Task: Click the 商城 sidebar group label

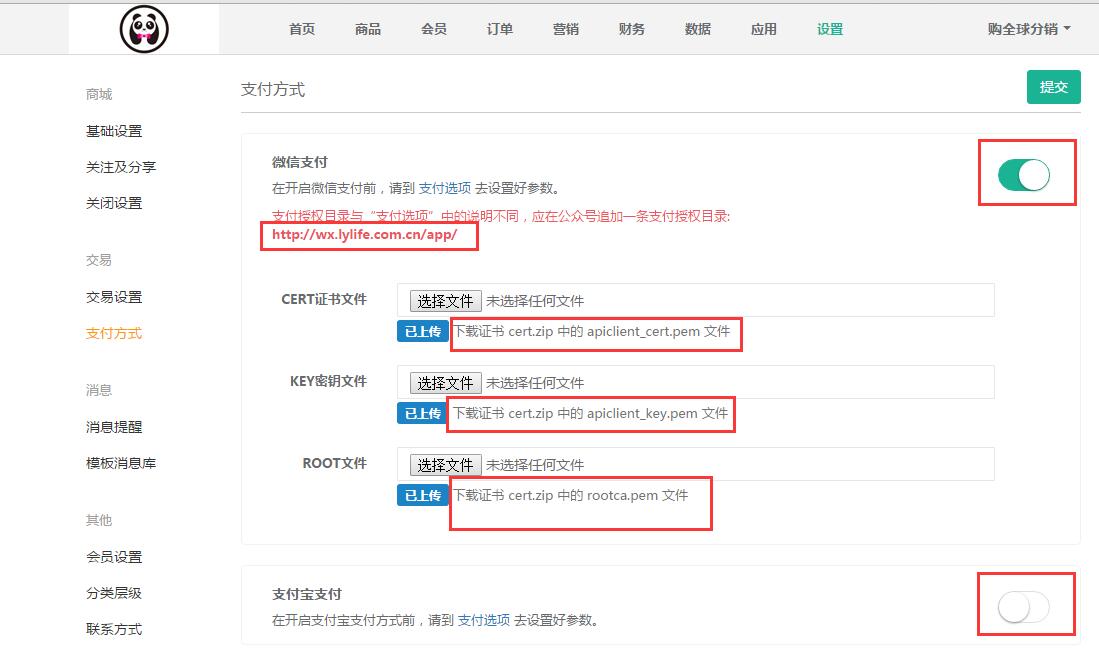Action: point(99,94)
